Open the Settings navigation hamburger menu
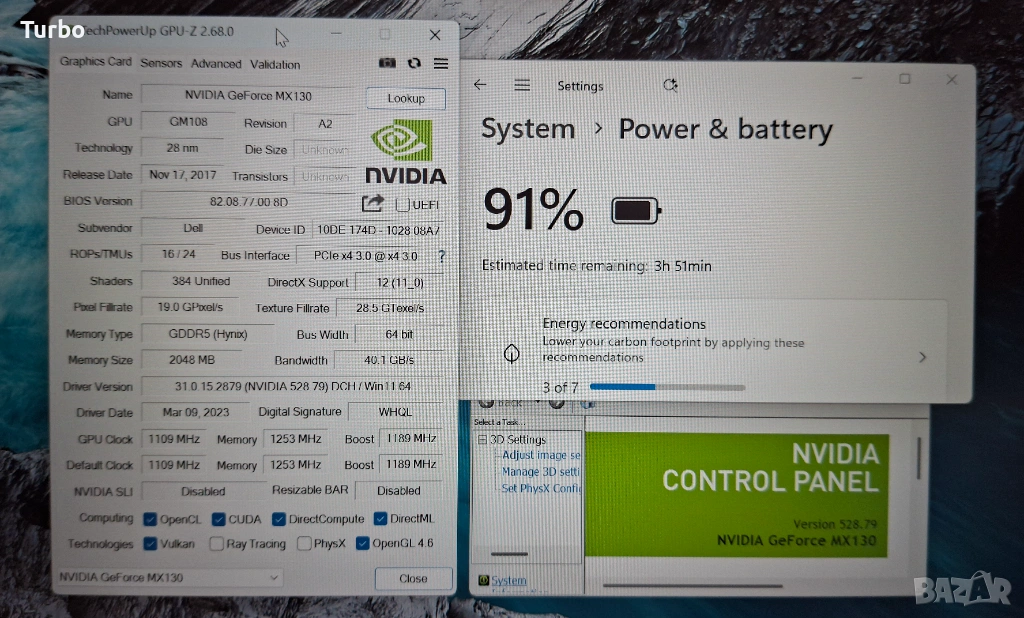 [x=522, y=85]
